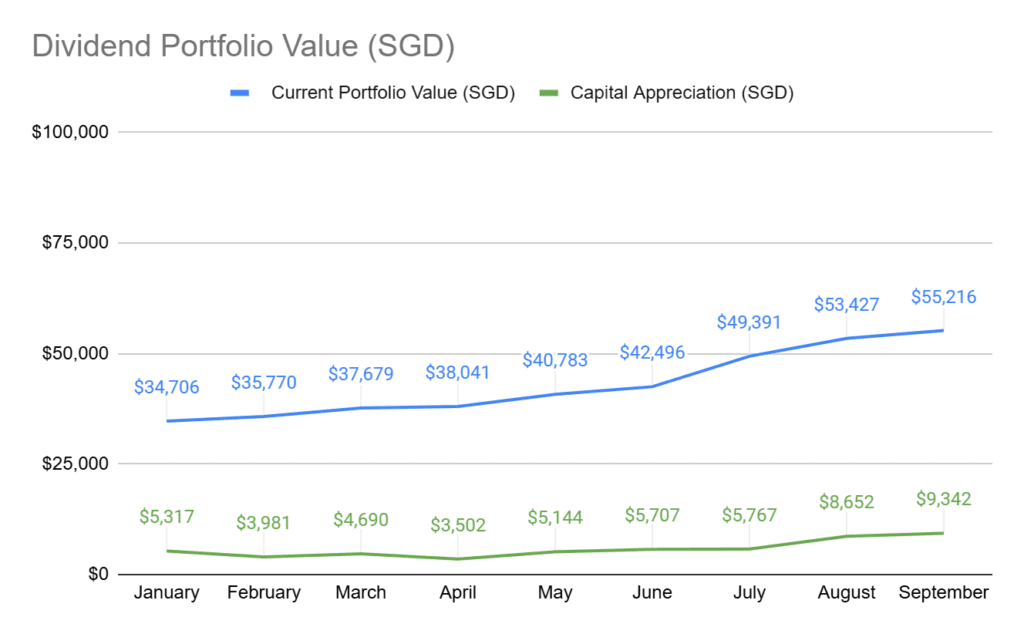
Task: Select the Current Portfolio Value legend label
Action: click(x=392, y=93)
